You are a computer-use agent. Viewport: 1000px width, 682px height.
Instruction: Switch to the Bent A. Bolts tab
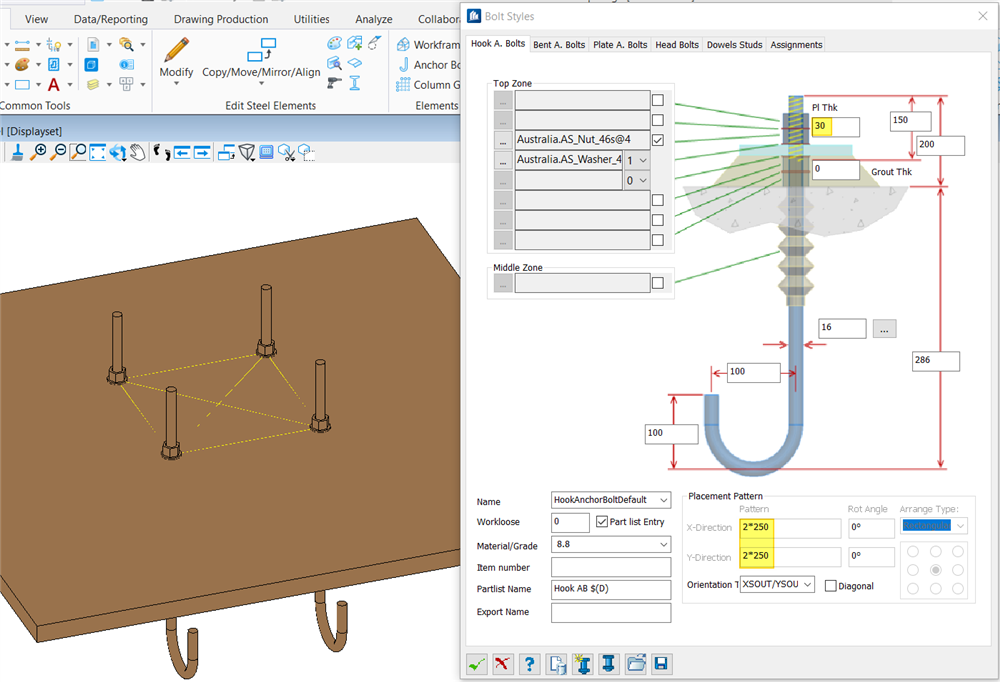pos(559,45)
